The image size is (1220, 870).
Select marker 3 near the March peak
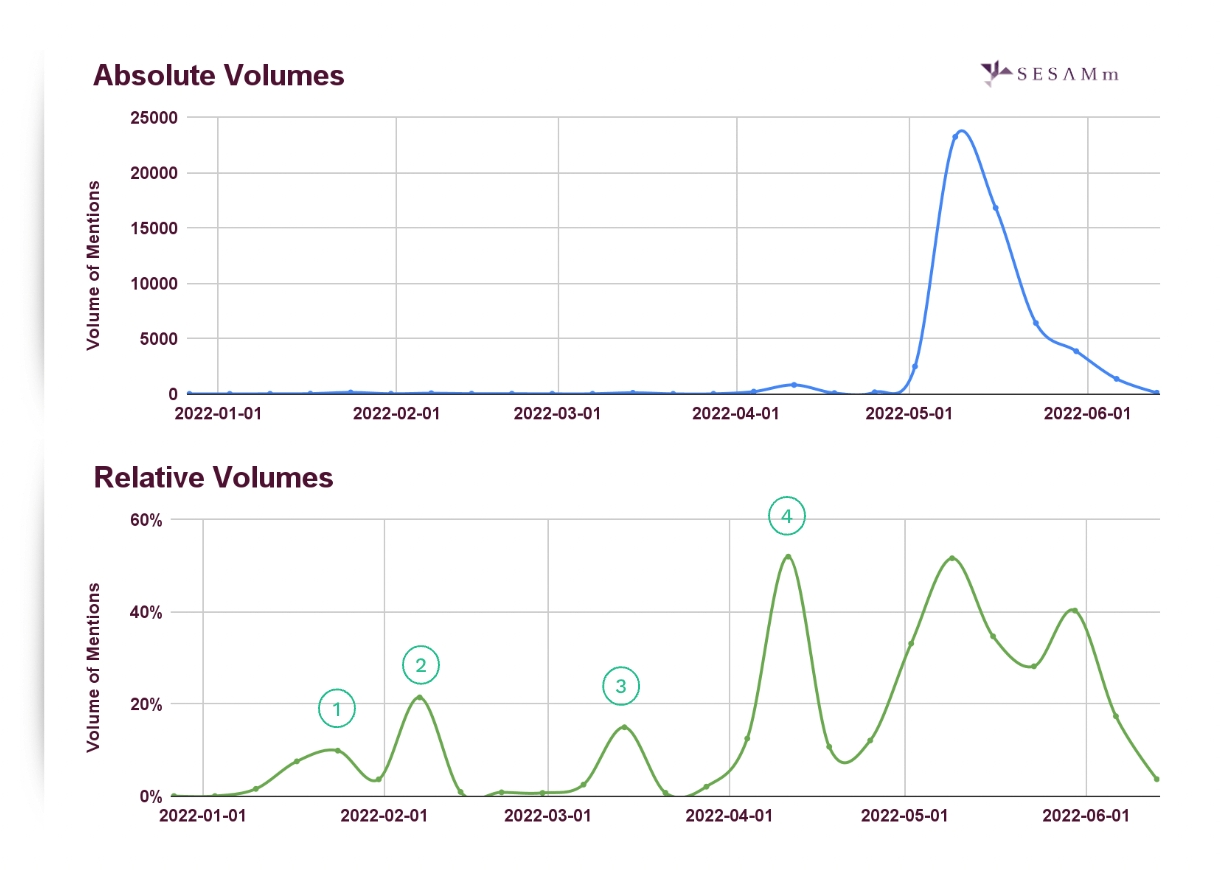pos(621,686)
